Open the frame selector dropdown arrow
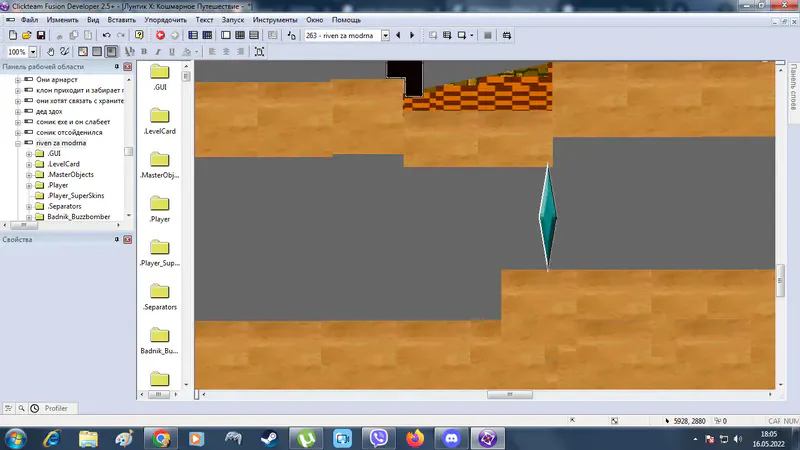800x450 pixels. tap(386, 35)
